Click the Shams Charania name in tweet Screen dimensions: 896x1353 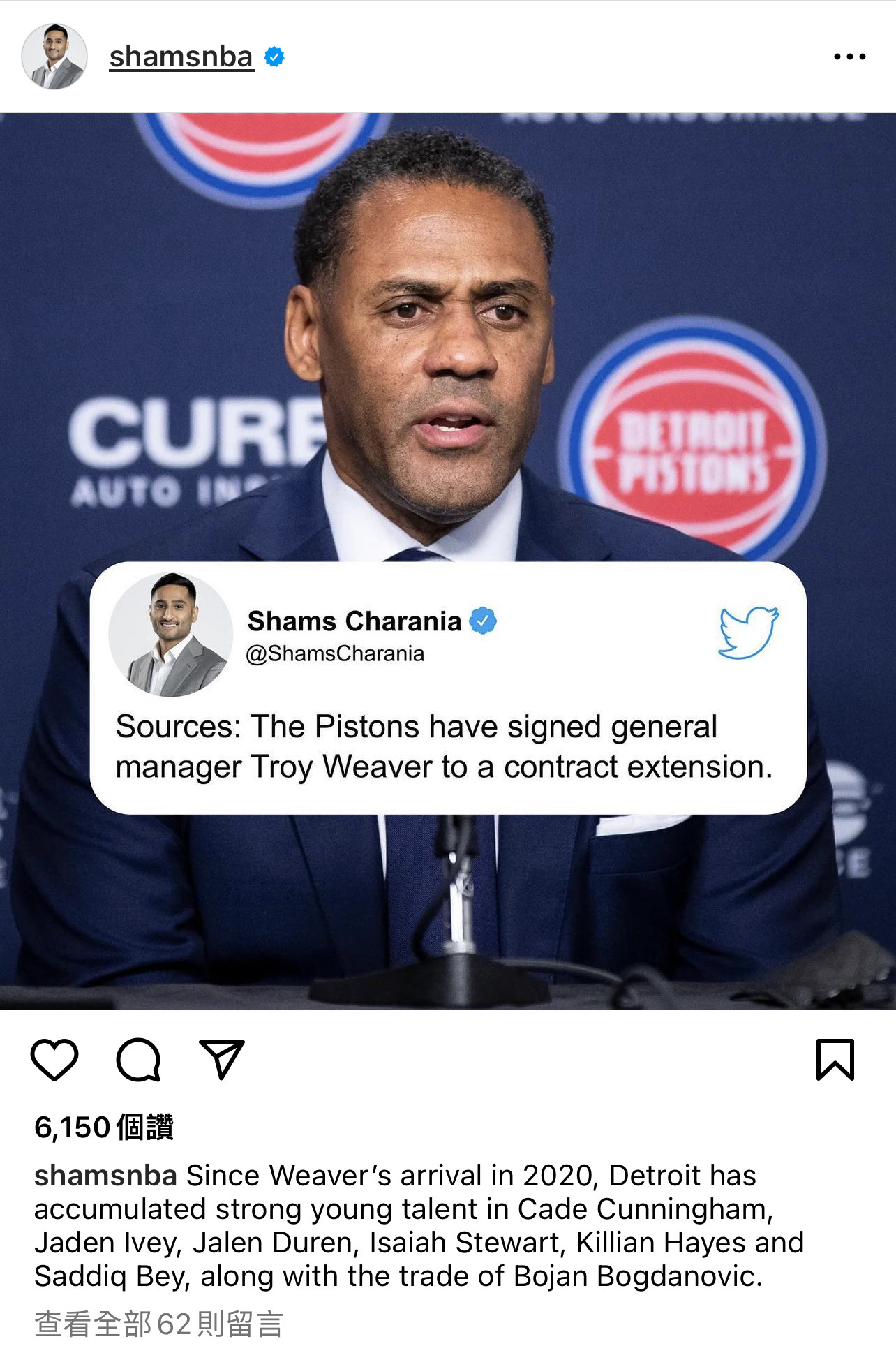354,621
